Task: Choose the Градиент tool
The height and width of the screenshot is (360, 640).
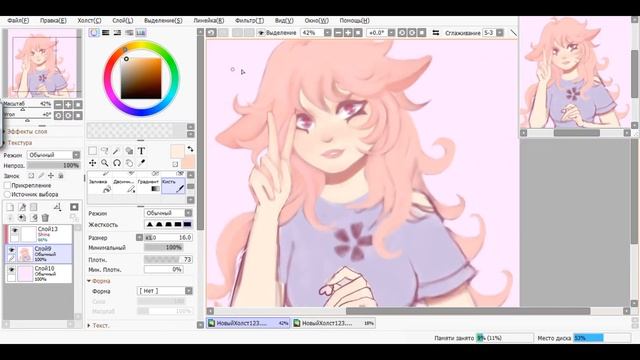Action: tap(149, 185)
